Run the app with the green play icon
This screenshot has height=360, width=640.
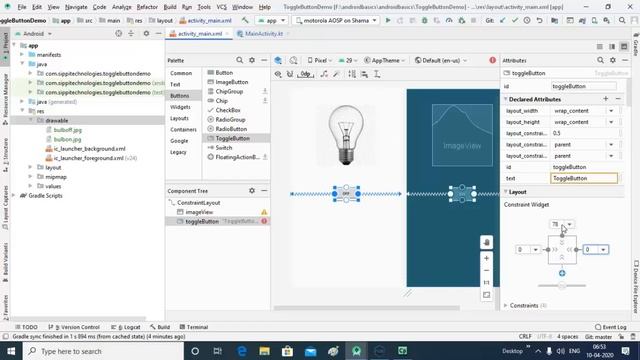(x=388, y=20)
